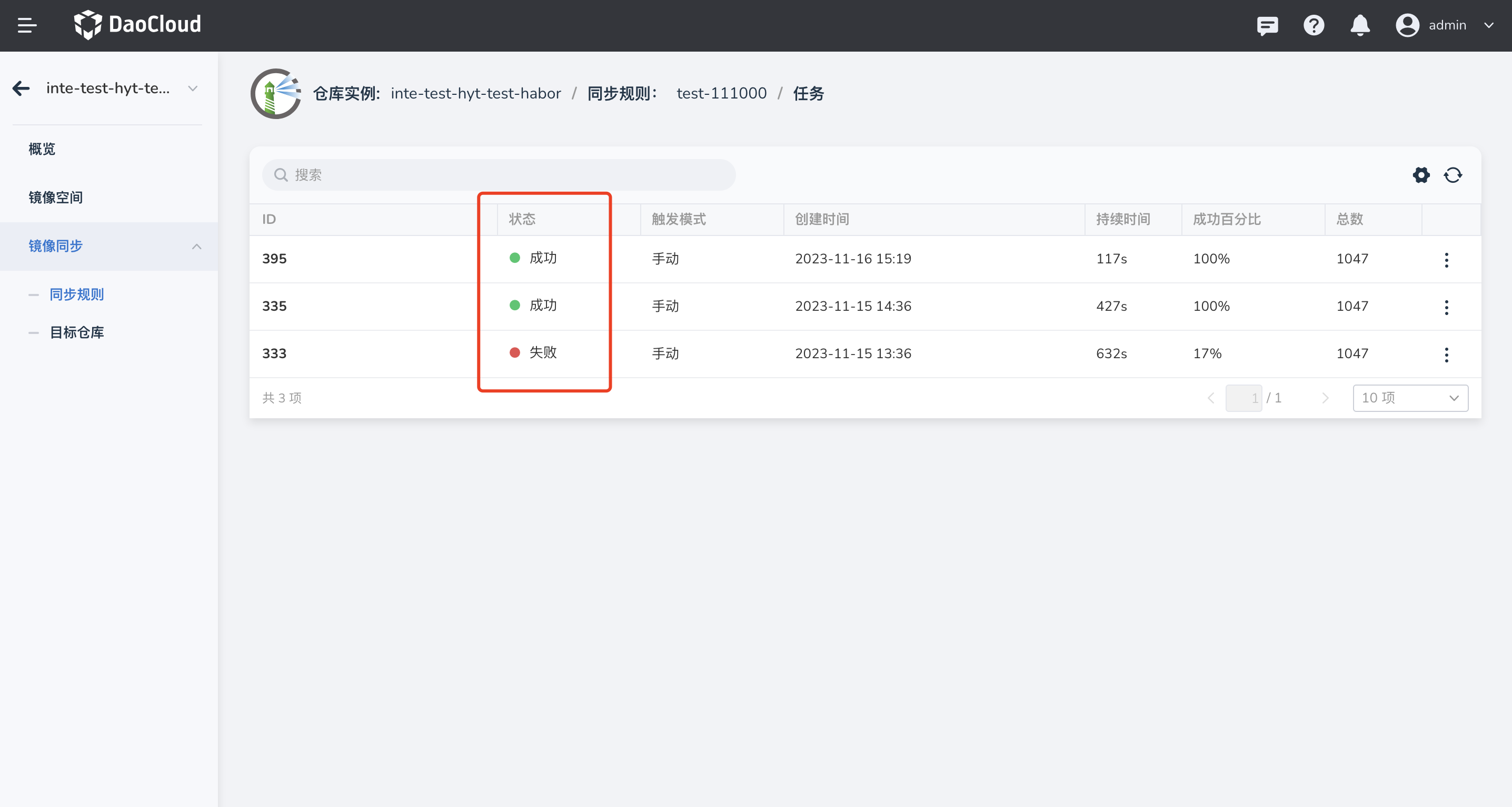Click the table settings gear icon
Image resolution: width=1512 pixels, height=807 pixels.
click(1421, 175)
